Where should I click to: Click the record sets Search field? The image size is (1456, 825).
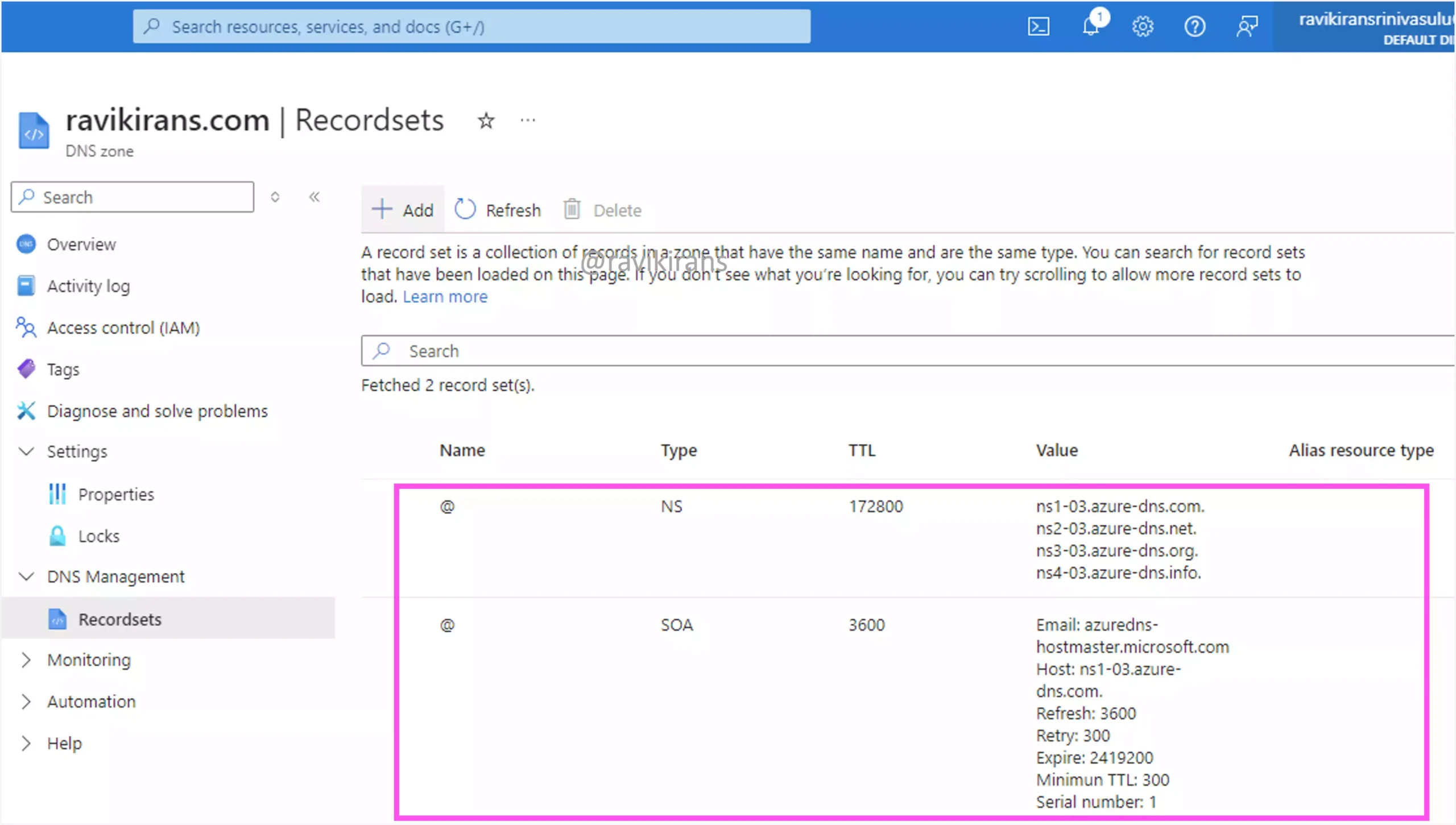pyautogui.click(x=908, y=351)
